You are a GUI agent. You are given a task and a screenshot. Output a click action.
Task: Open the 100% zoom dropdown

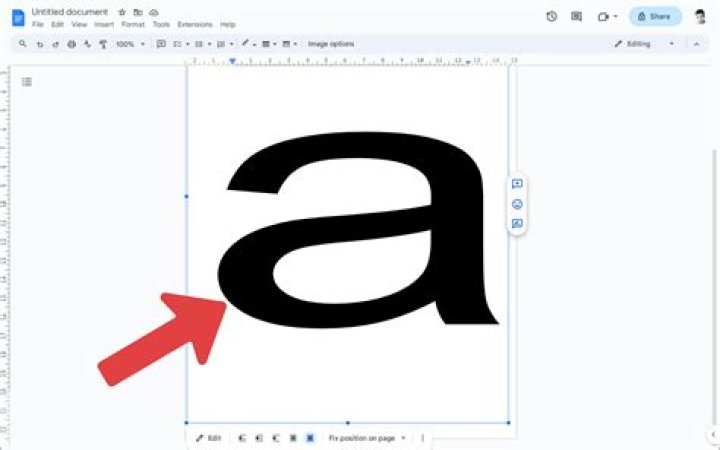click(x=130, y=44)
